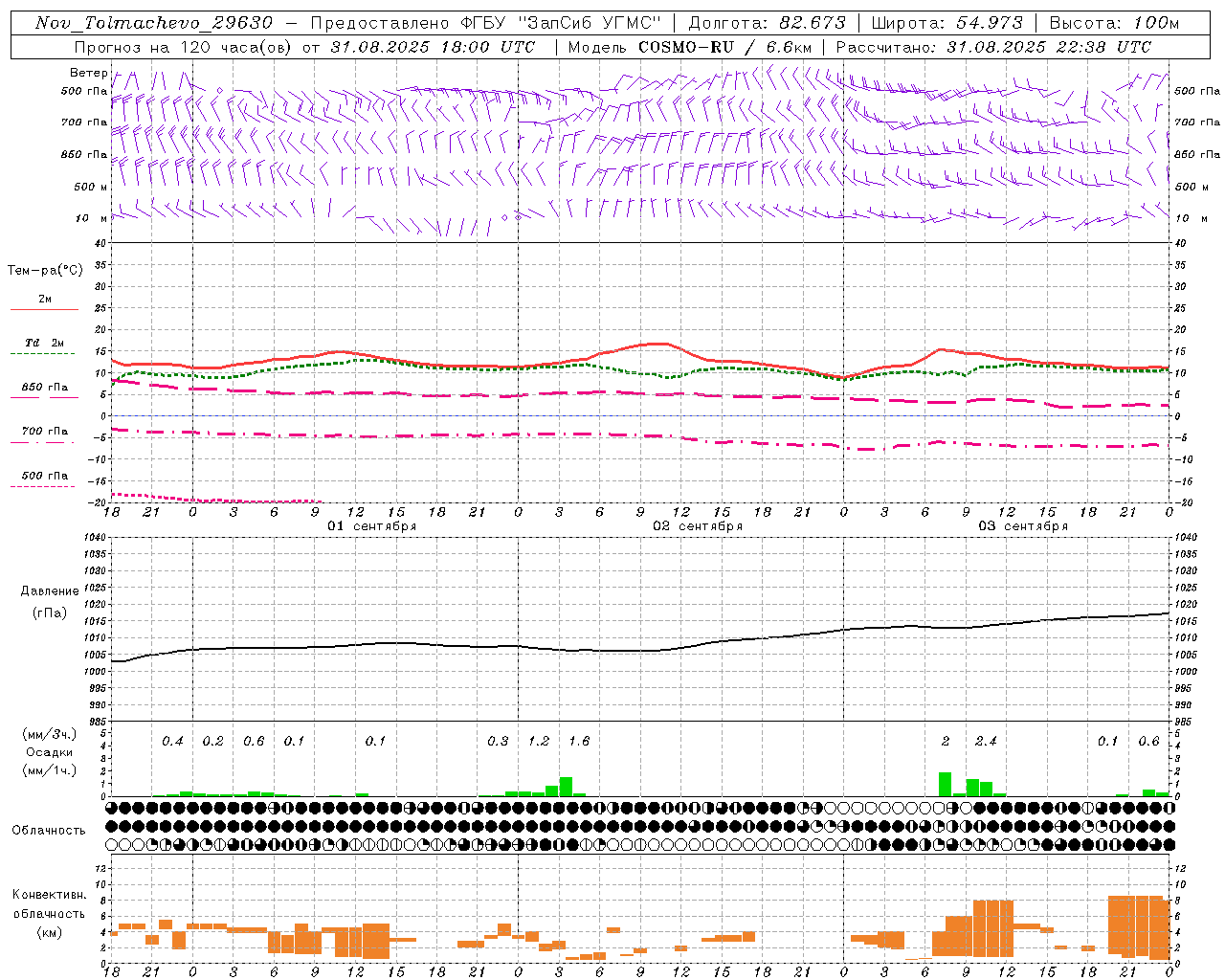The image size is (1225, 980).
Task: Click the 0.4 precipitation total
Action: point(172,741)
